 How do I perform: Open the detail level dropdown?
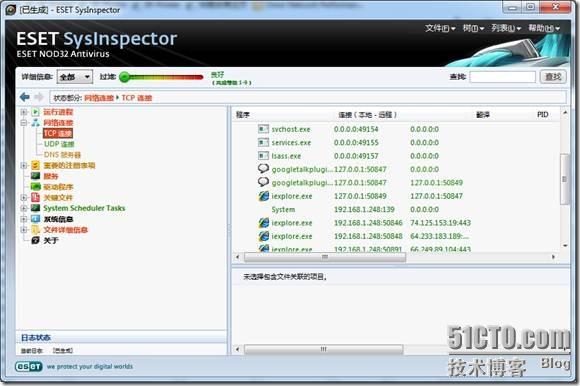(74, 77)
